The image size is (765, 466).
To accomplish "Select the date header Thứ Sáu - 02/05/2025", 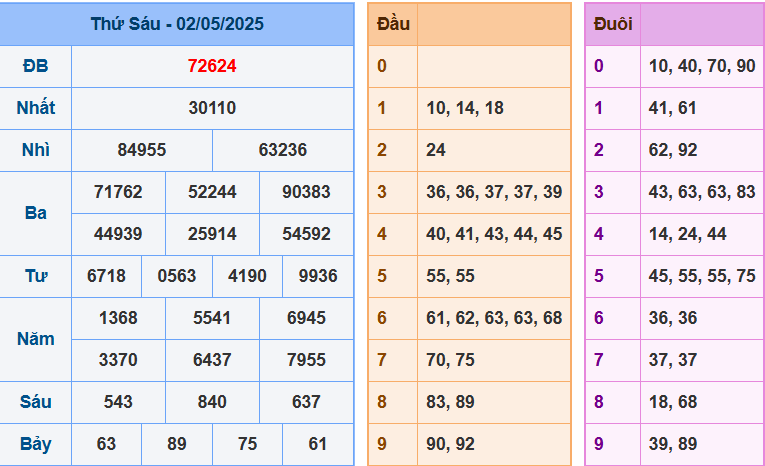I will [x=177, y=24].
